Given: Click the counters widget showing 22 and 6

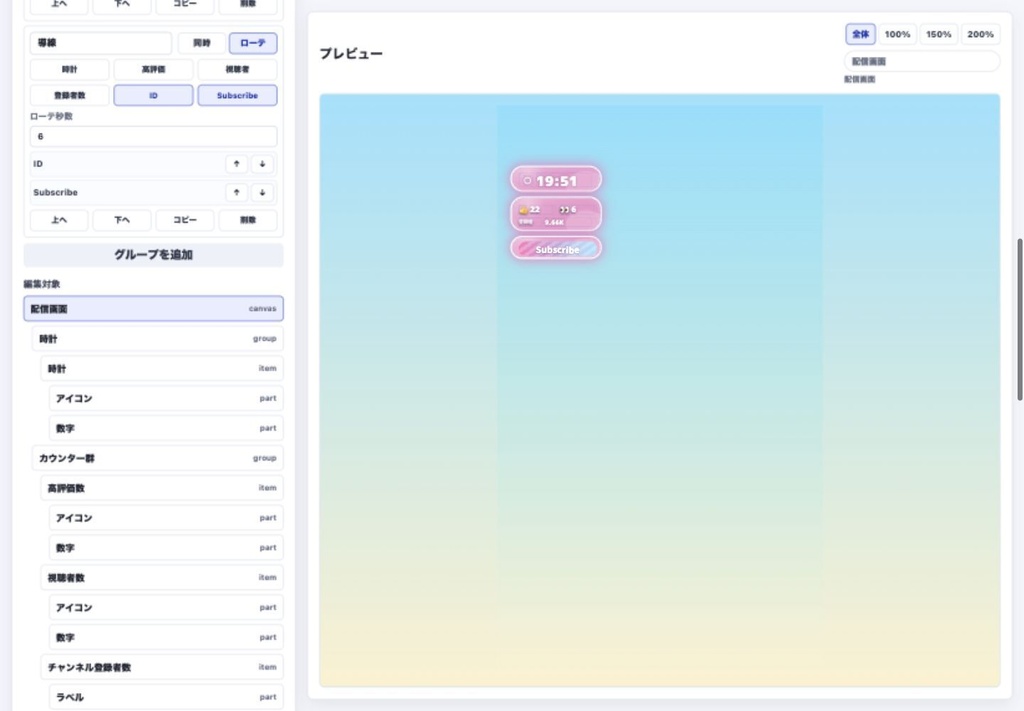Looking at the screenshot, I should pos(556,215).
